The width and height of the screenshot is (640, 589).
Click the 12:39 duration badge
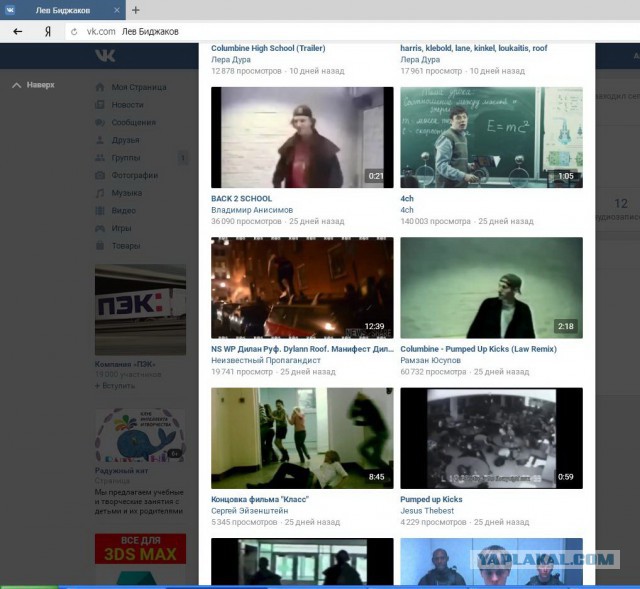[x=374, y=326]
